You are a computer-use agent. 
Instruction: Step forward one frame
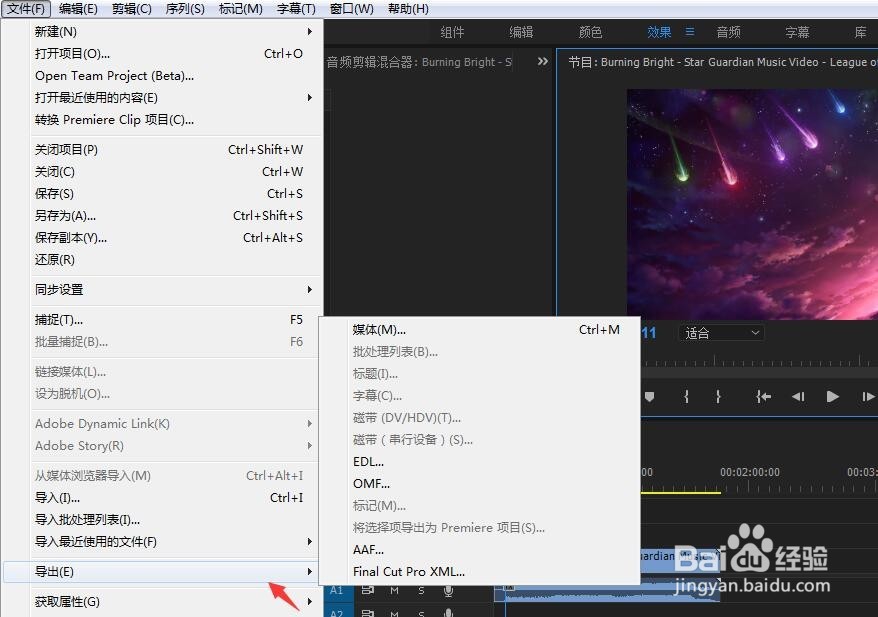pos(868,396)
